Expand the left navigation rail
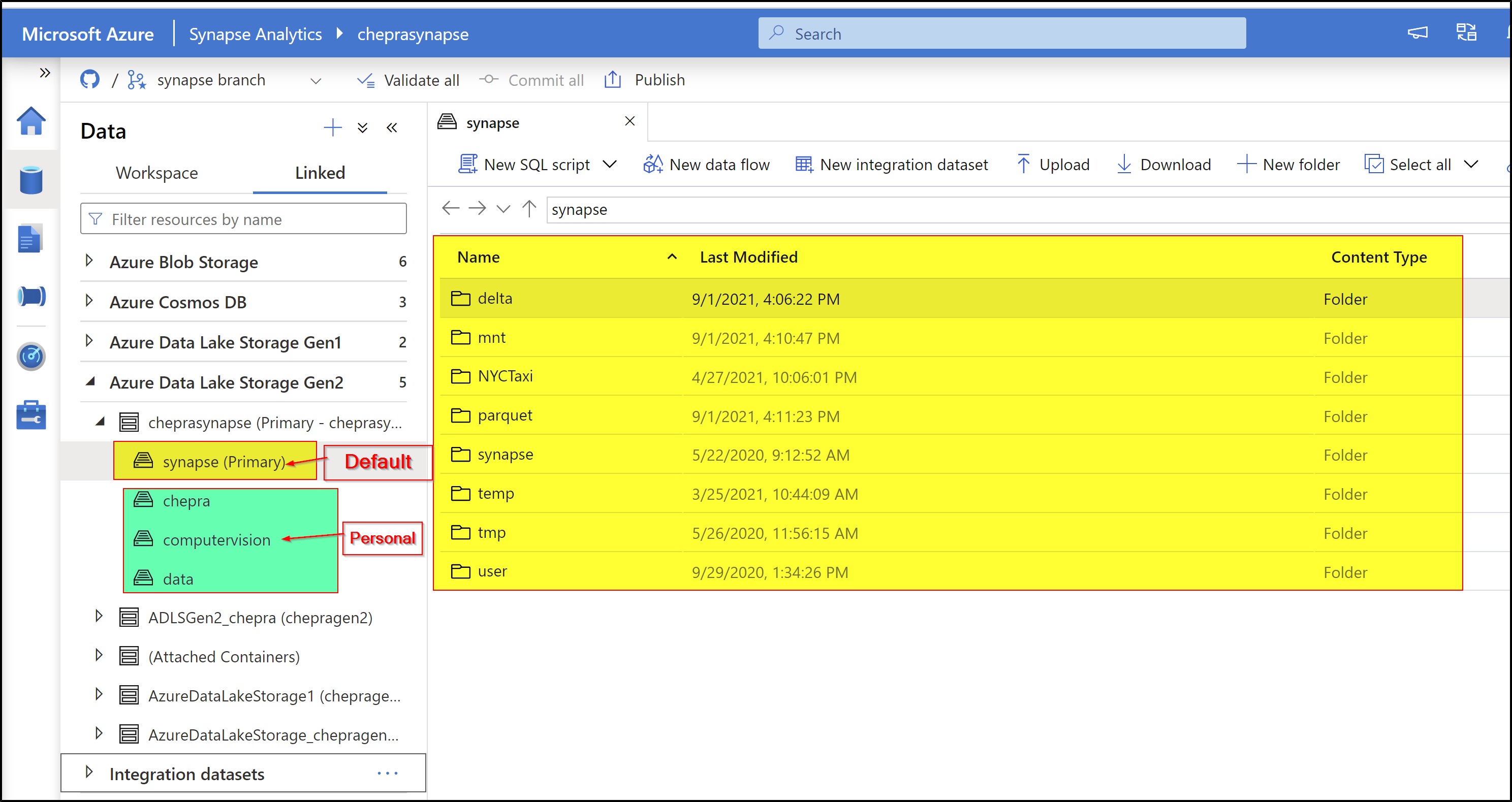1512x802 pixels. [x=45, y=73]
